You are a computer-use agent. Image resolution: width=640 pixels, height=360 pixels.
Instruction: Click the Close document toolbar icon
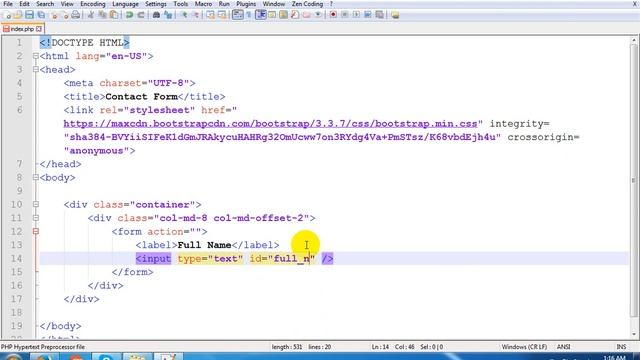(x=54, y=15)
